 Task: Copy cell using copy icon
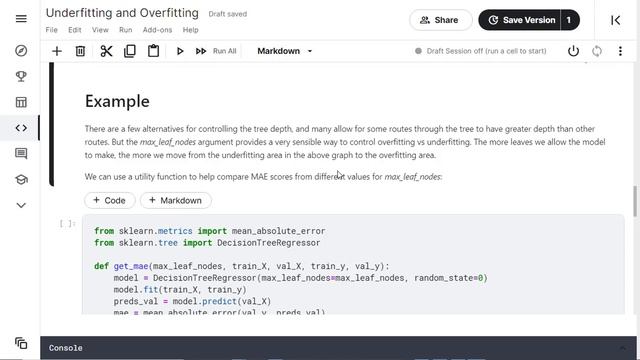click(130, 51)
